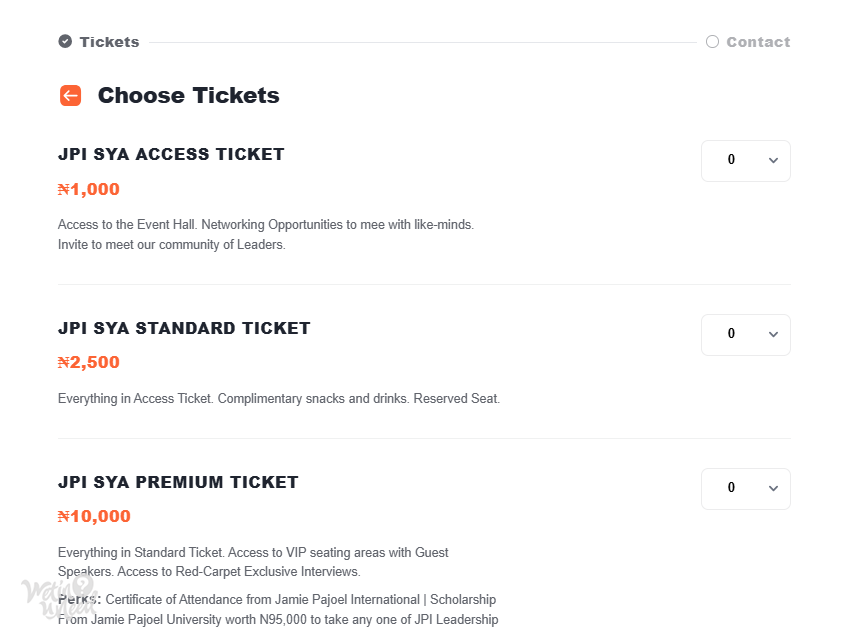Click the orange back arrow icon

pos(70,95)
